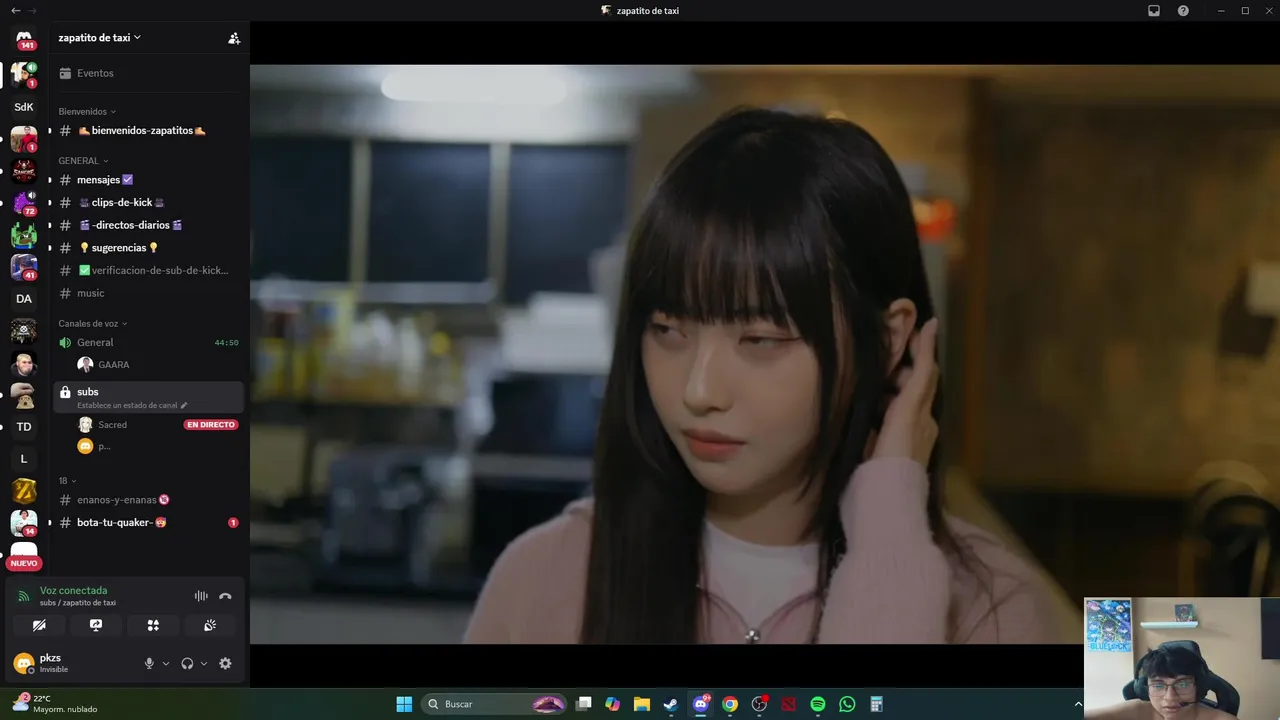Collapse the 18 category
This screenshot has width=1280, height=720.
[x=67, y=481]
